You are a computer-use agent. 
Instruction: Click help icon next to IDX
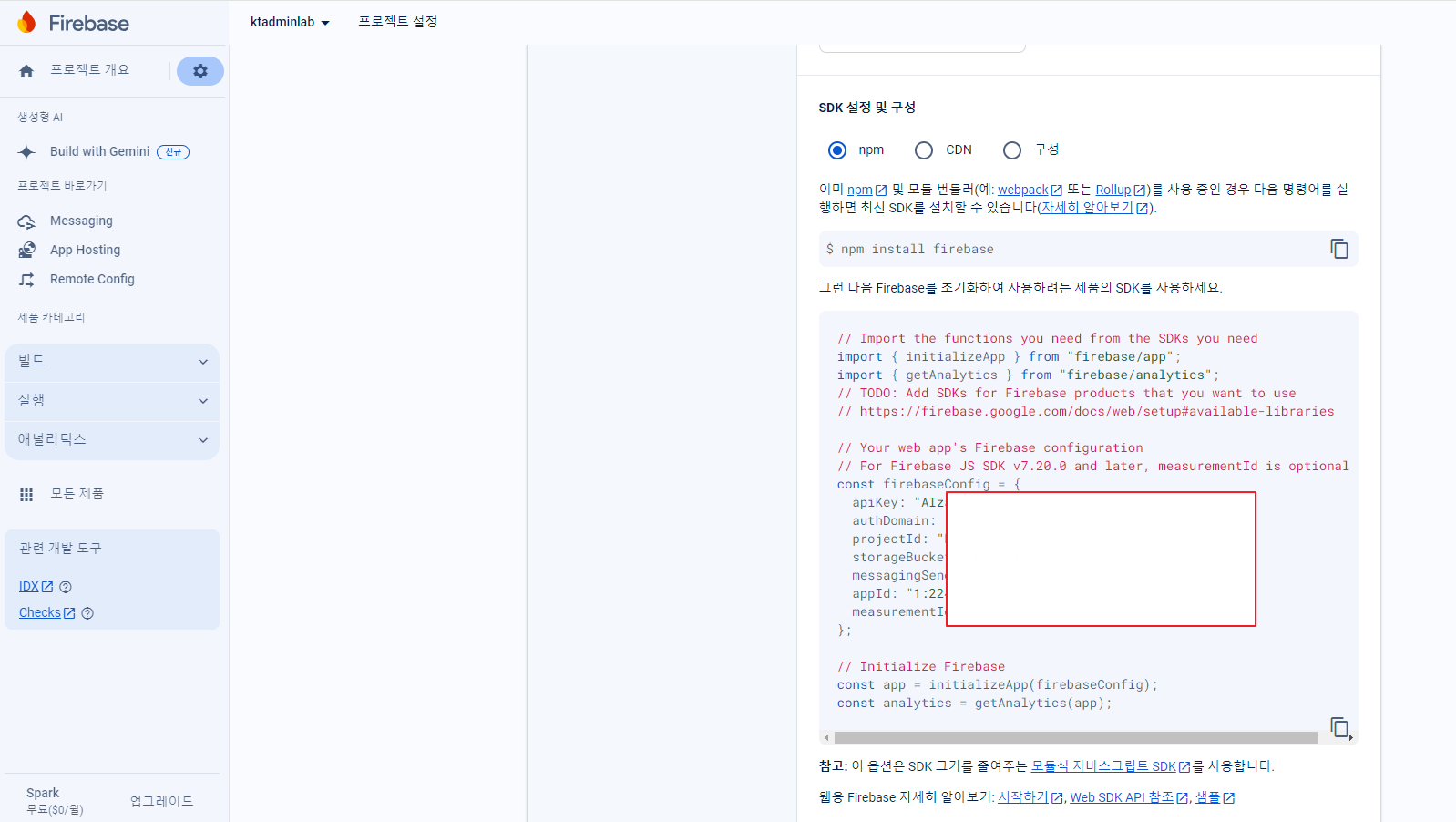[66, 587]
